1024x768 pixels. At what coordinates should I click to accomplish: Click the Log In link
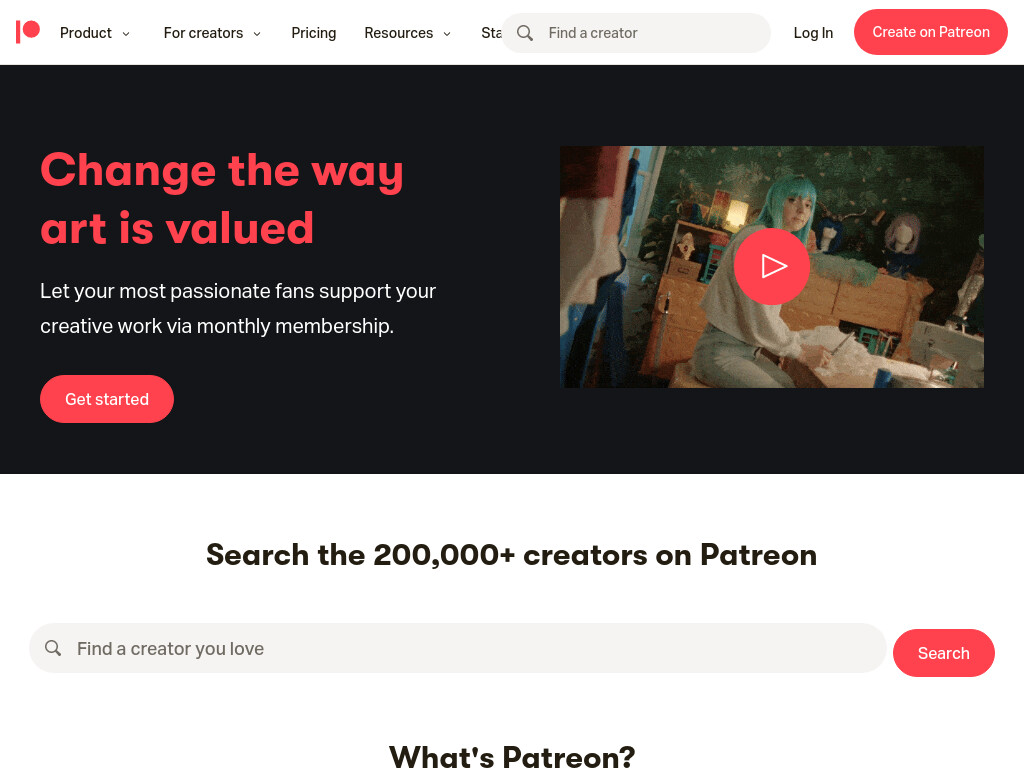click(813, 33)
